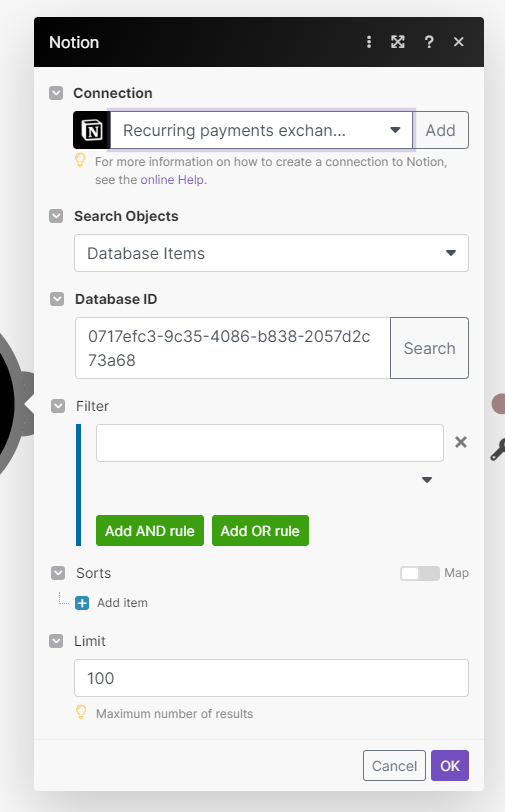Click the lightbulb icon near Maximum number of results
This screenshot has width=505, height=812.
coord(81,712)
